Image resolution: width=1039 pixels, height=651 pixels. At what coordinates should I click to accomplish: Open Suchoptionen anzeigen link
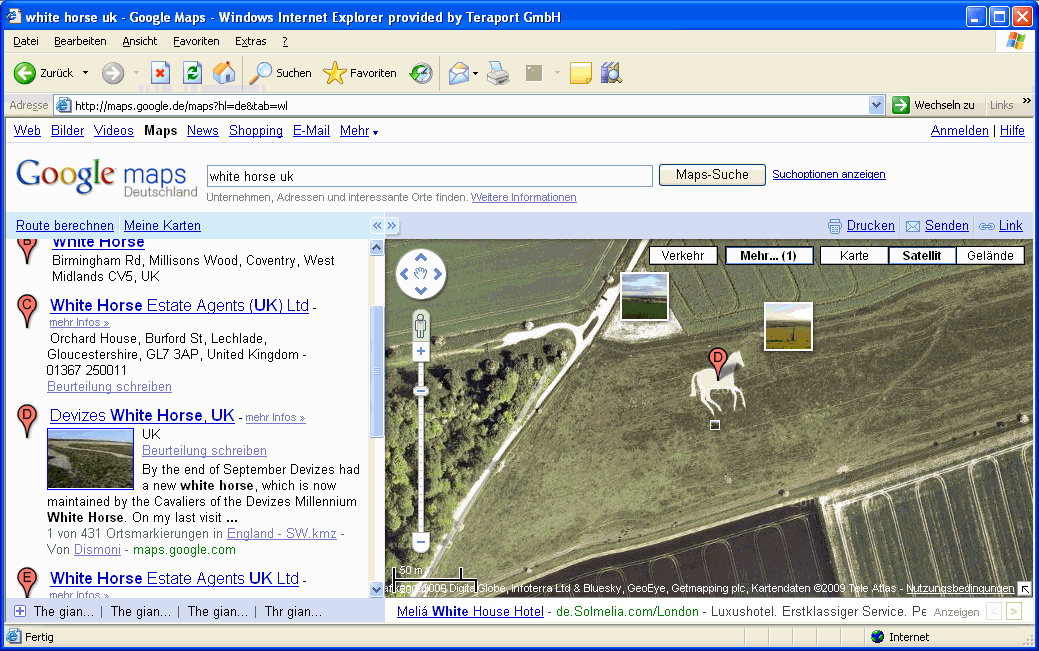(828, 174)
